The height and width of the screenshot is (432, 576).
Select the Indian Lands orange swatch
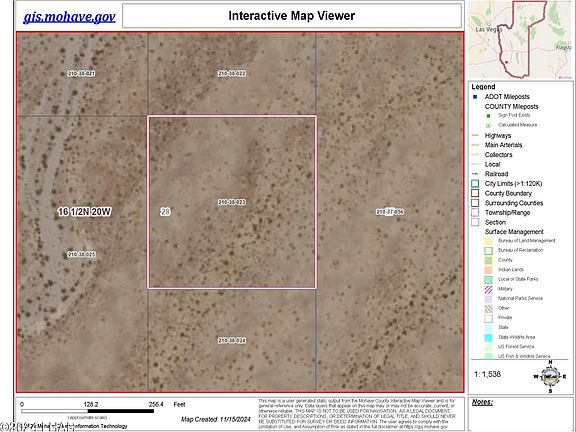click(489, 270)
